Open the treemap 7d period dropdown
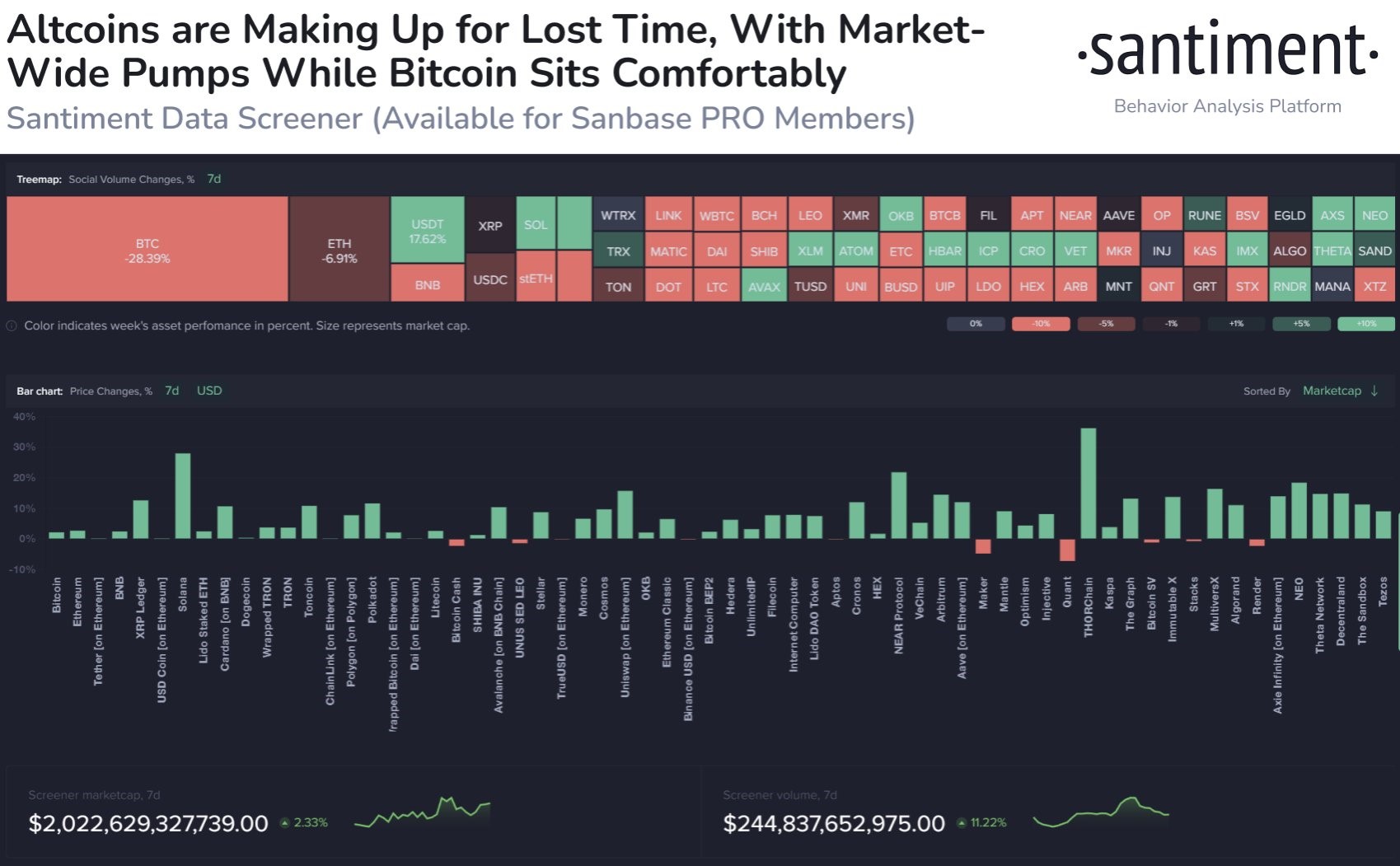 (213, 179)
